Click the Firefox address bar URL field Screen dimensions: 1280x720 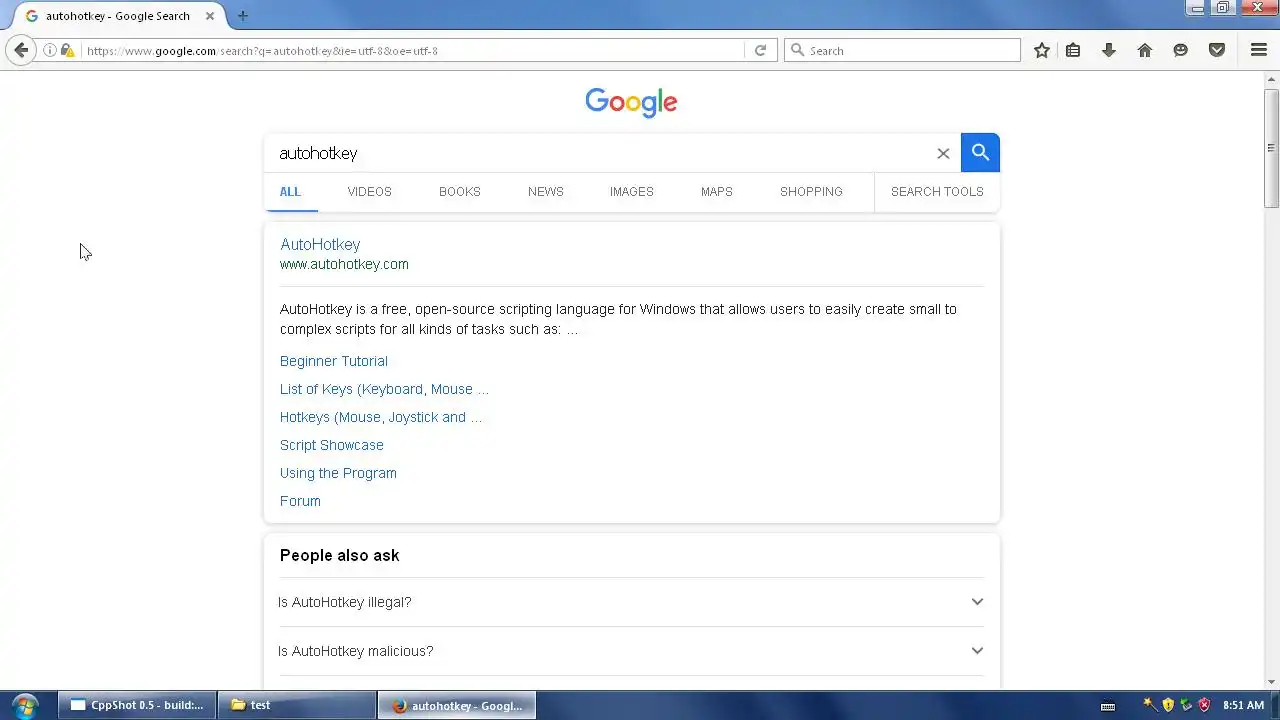(412, 50)
